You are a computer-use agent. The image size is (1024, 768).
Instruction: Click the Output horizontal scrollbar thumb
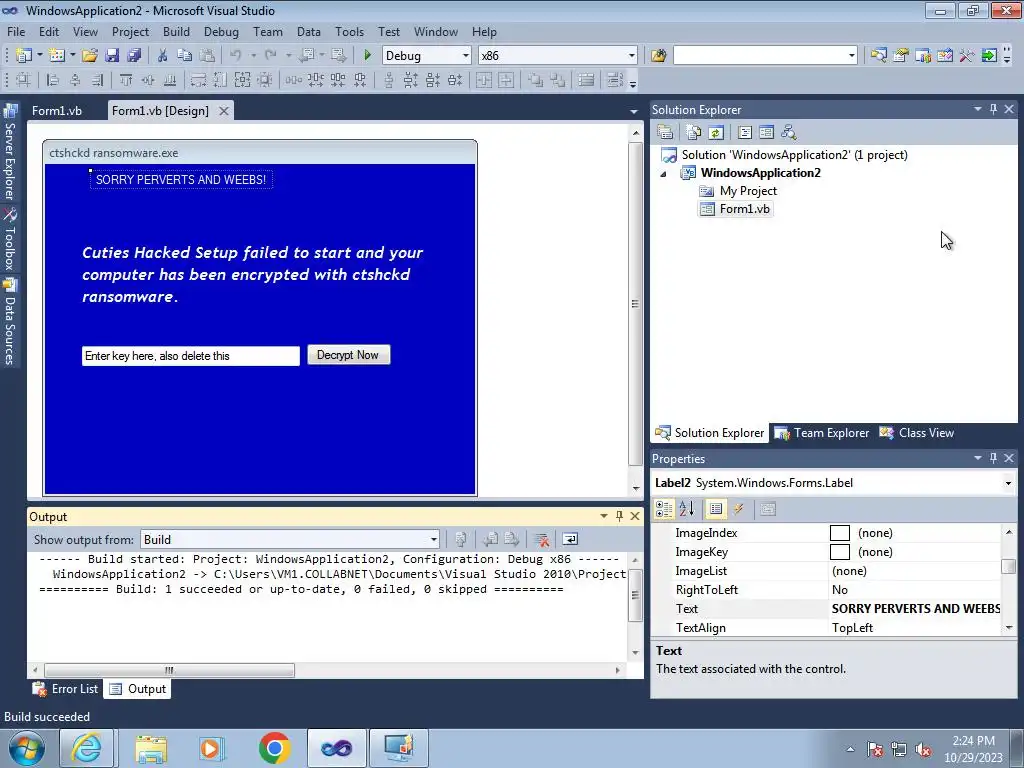click(169, 670)
